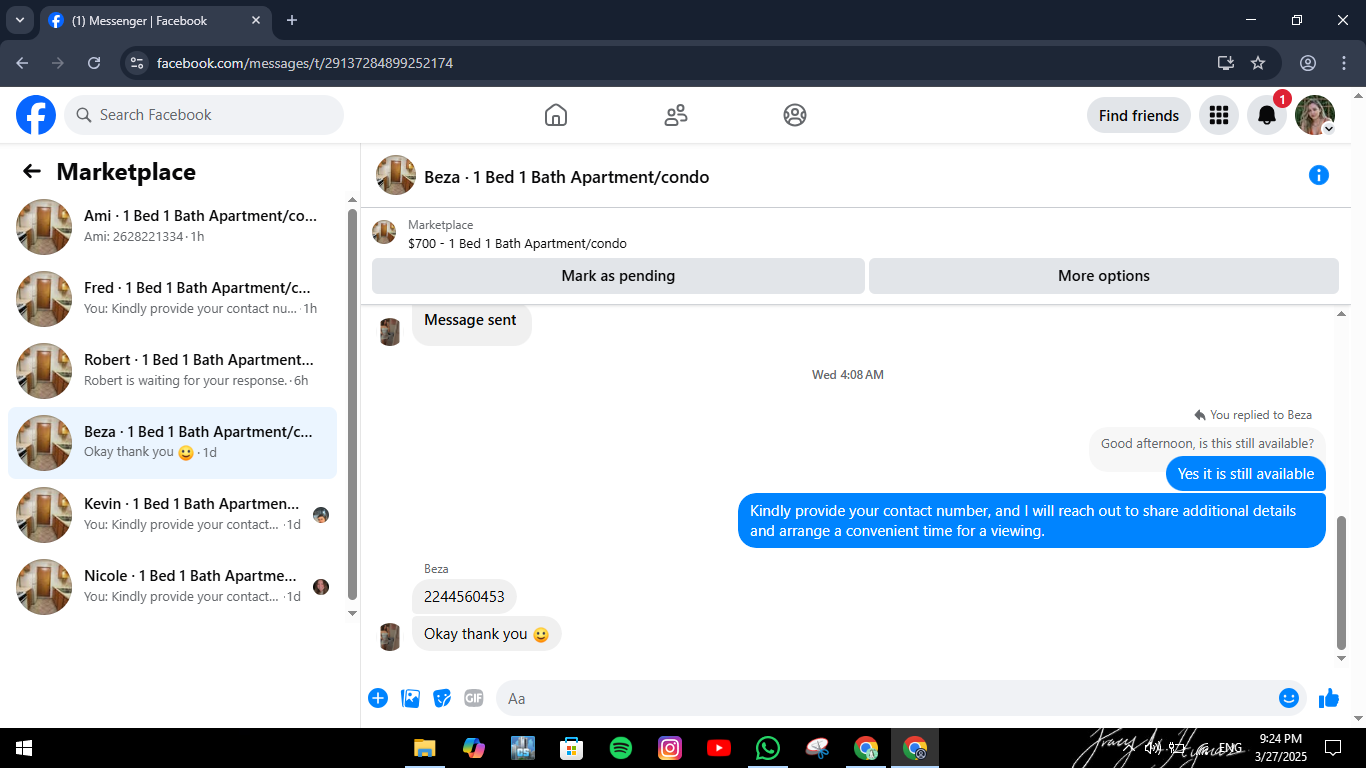Screen dimensions: 1366x768
Task: Open the conversation information icon
Action: coord(1319,176)
